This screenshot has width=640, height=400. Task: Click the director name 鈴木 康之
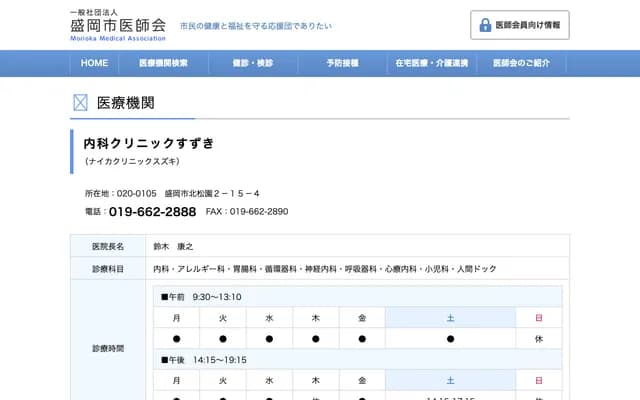point(173,246)
